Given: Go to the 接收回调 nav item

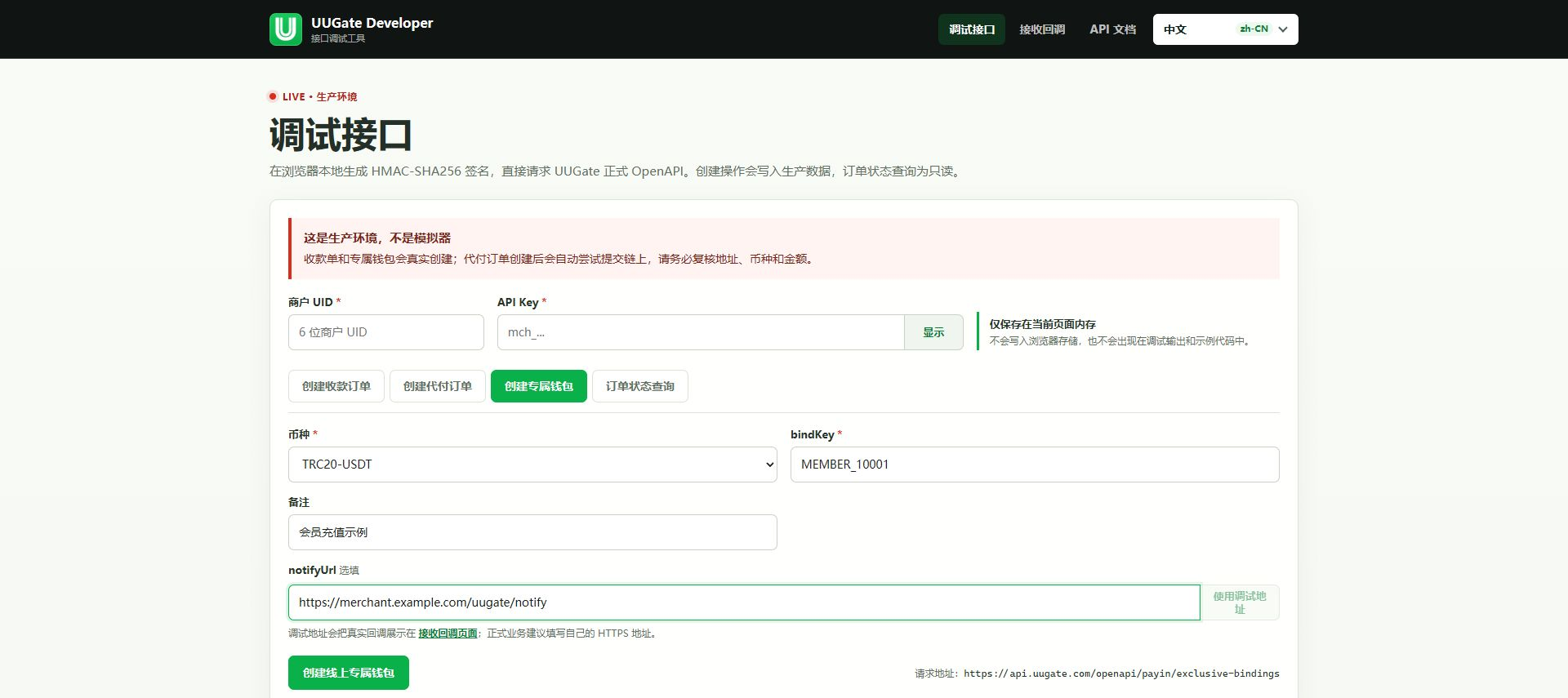Looking at the screenshot, I should pyautogui.click(x=1042, y=29).
